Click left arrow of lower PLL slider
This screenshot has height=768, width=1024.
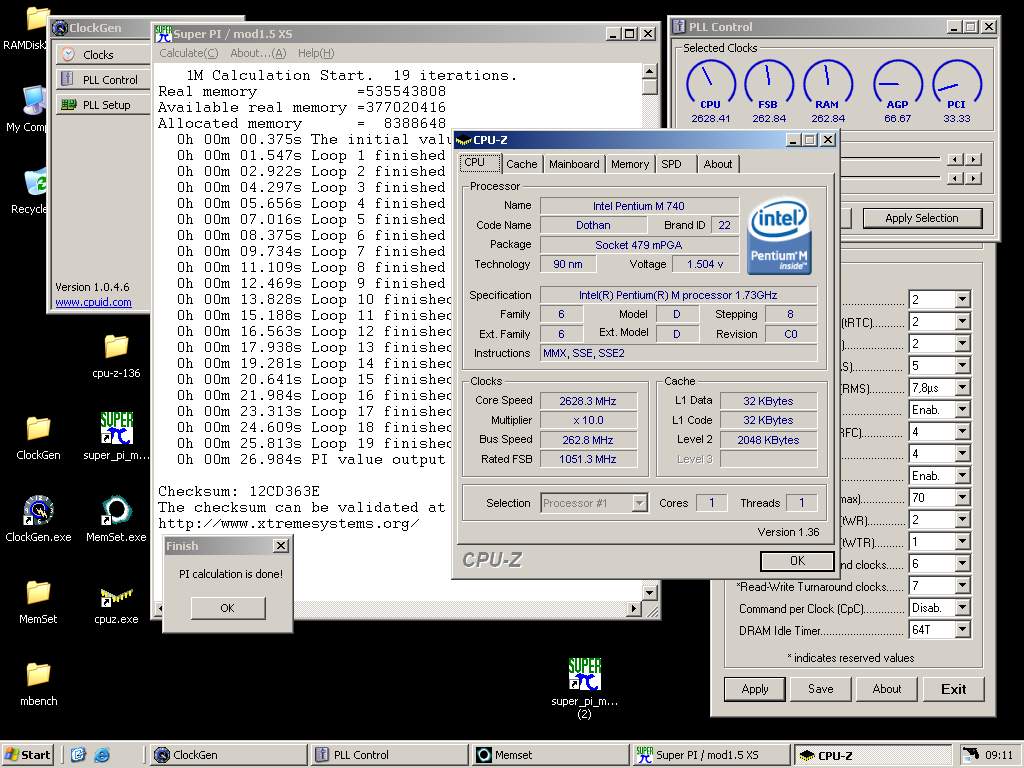click(955, 178)
